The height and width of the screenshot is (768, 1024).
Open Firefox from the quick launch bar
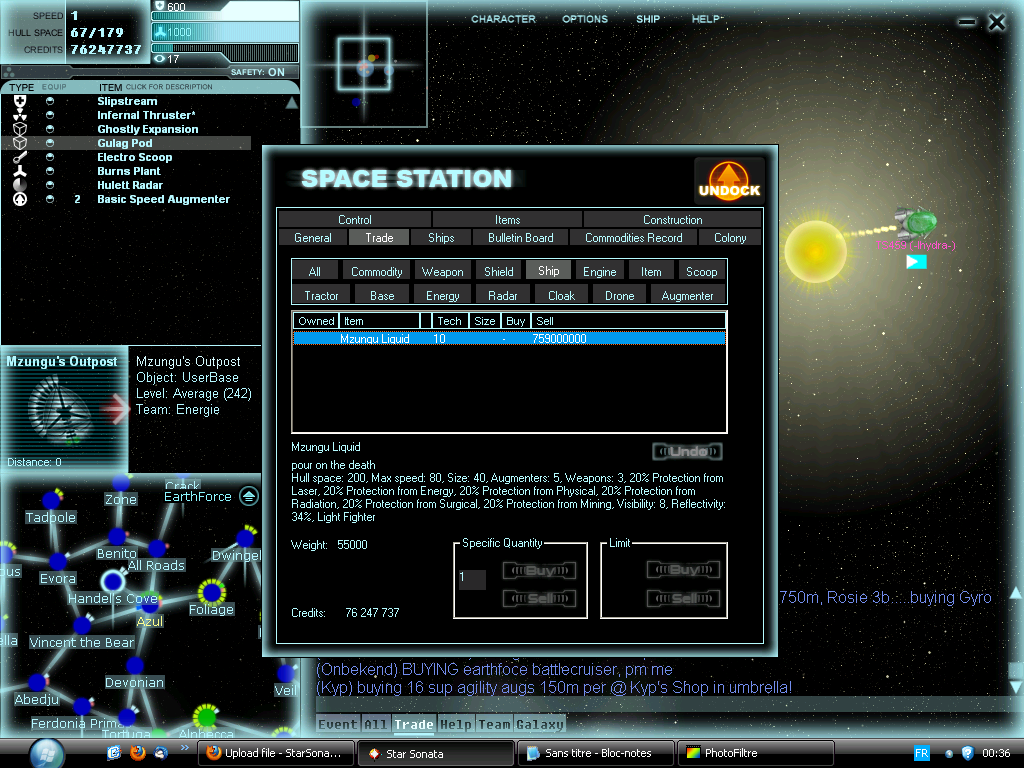(138, 752)
